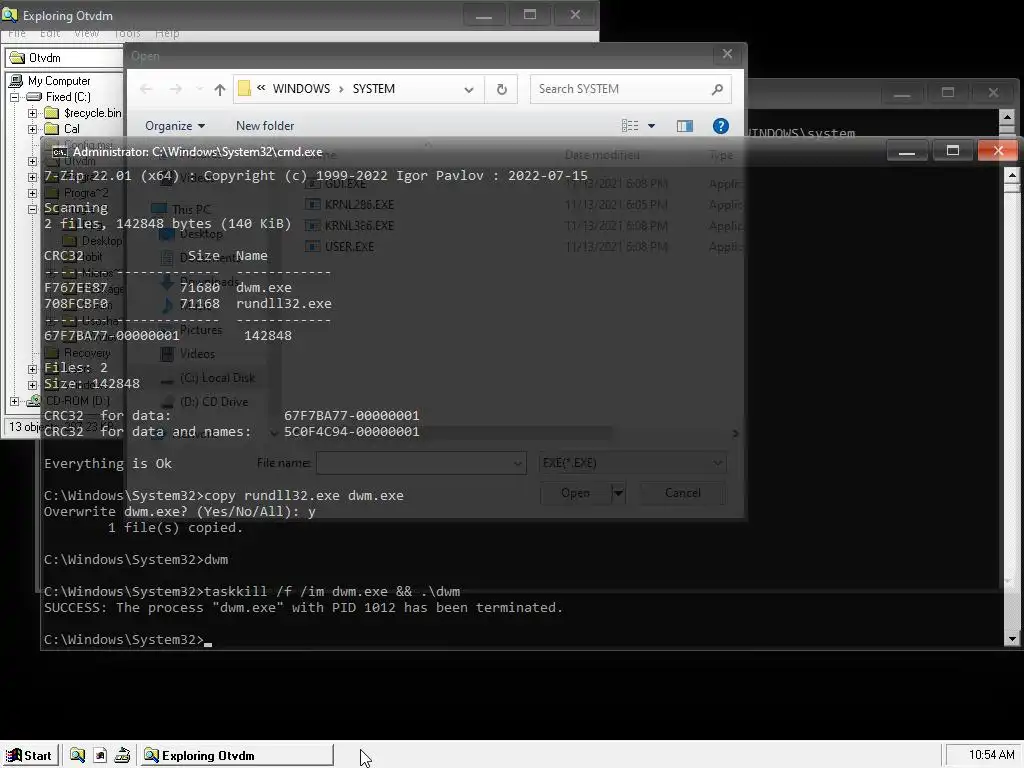Expand the CD-ROM (D:) drive node
Screen dimensions: 1024x768
(14, 401)
